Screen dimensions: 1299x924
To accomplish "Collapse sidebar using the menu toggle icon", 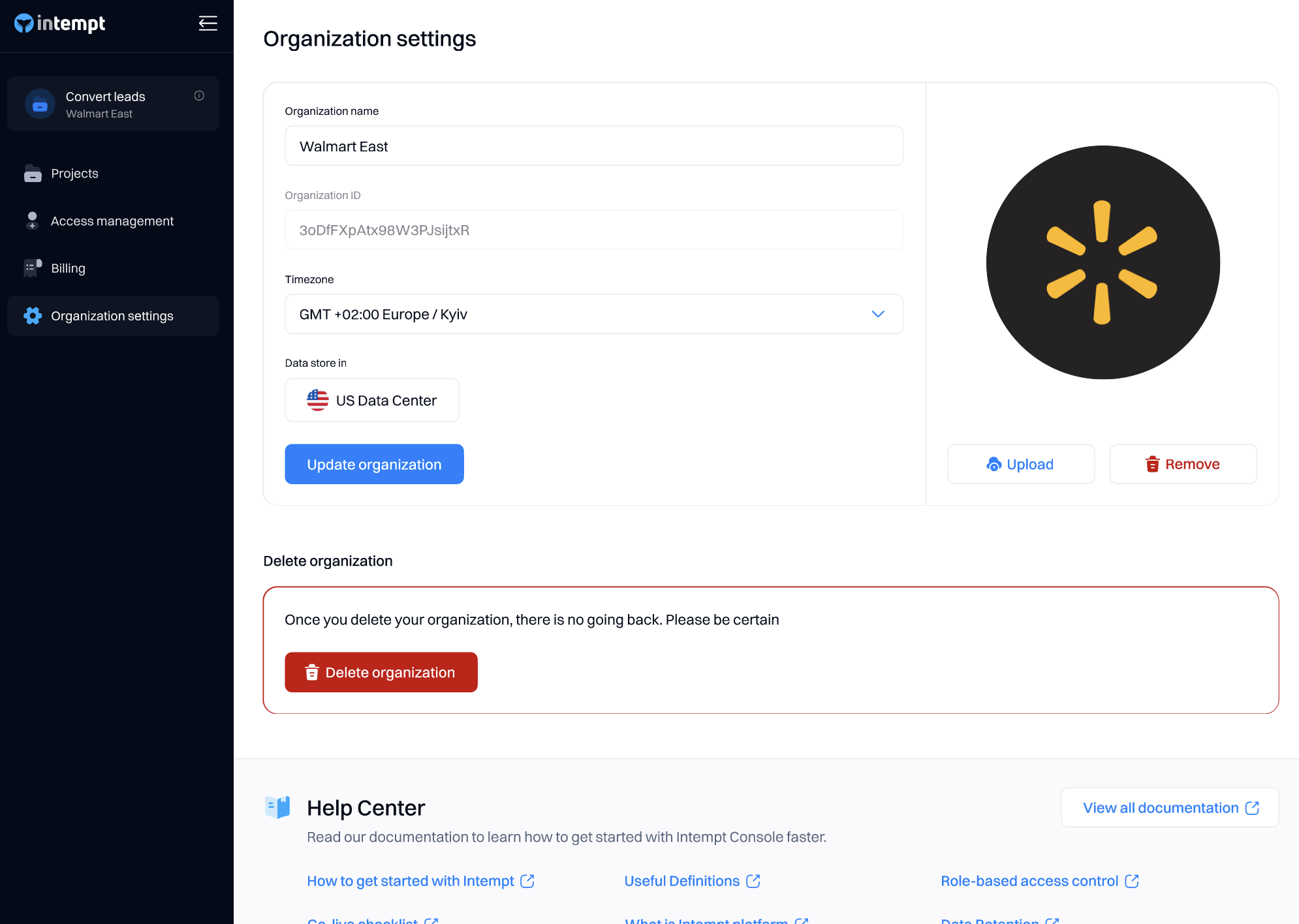I will click(x=208, y=23).
